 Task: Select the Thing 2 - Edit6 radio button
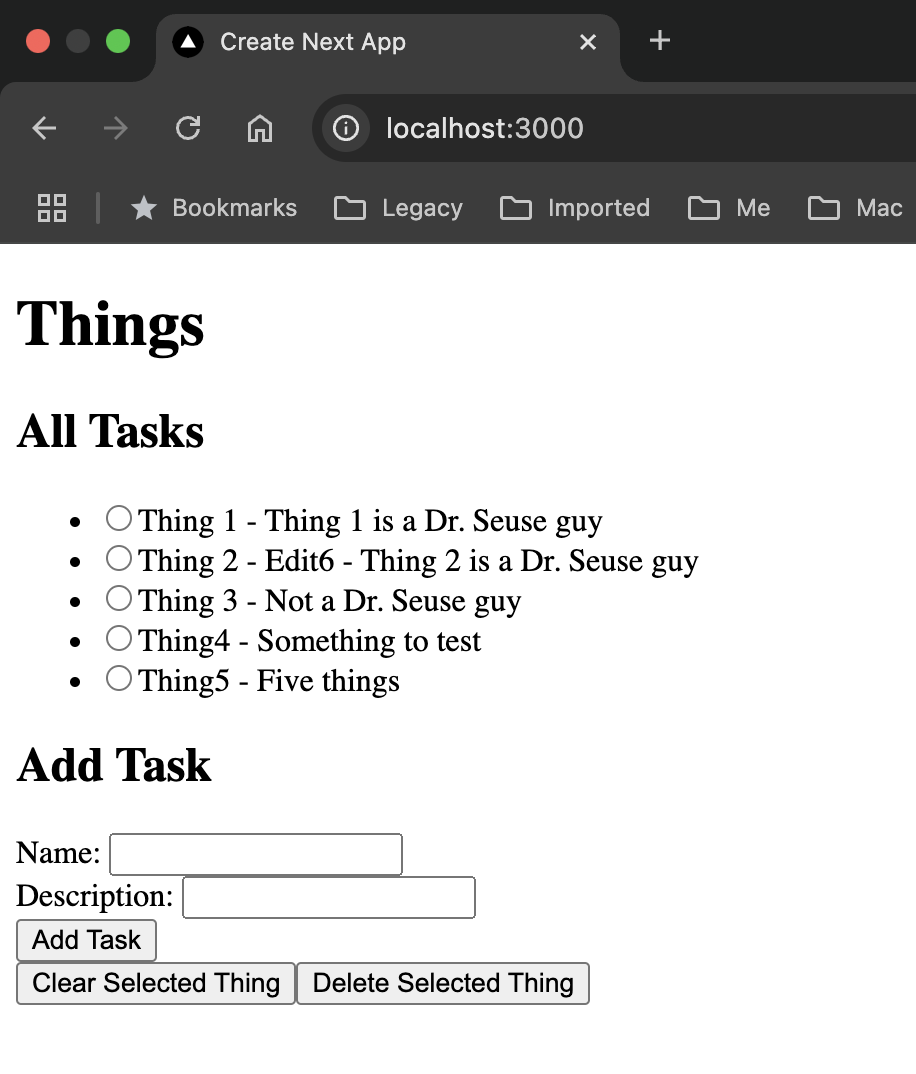(119, 558)
